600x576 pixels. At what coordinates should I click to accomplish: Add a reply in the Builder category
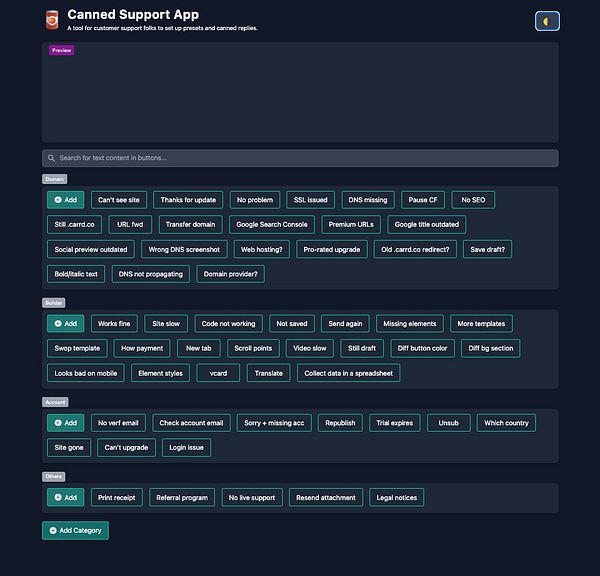pyautogui.click(x=65, y=323)
